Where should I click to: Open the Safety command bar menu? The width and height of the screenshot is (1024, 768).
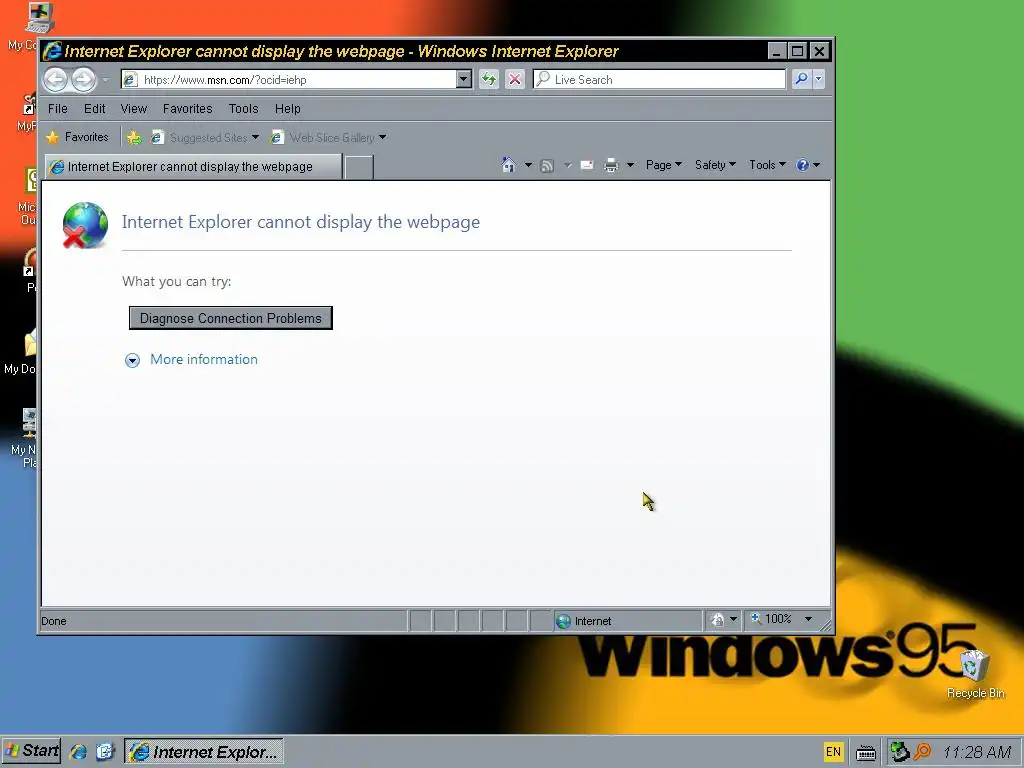715,165
